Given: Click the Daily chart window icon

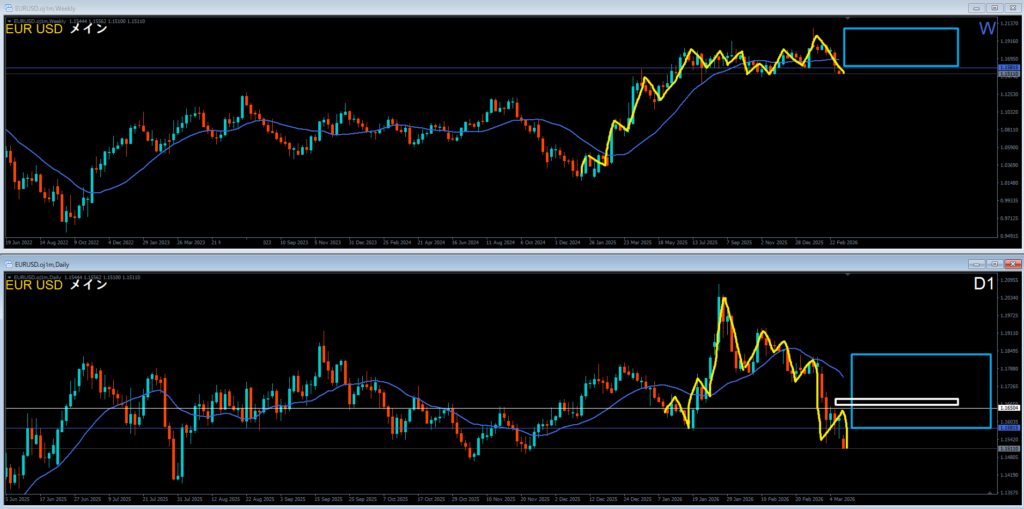Looking at the screenshot, I should coord(9,263).
